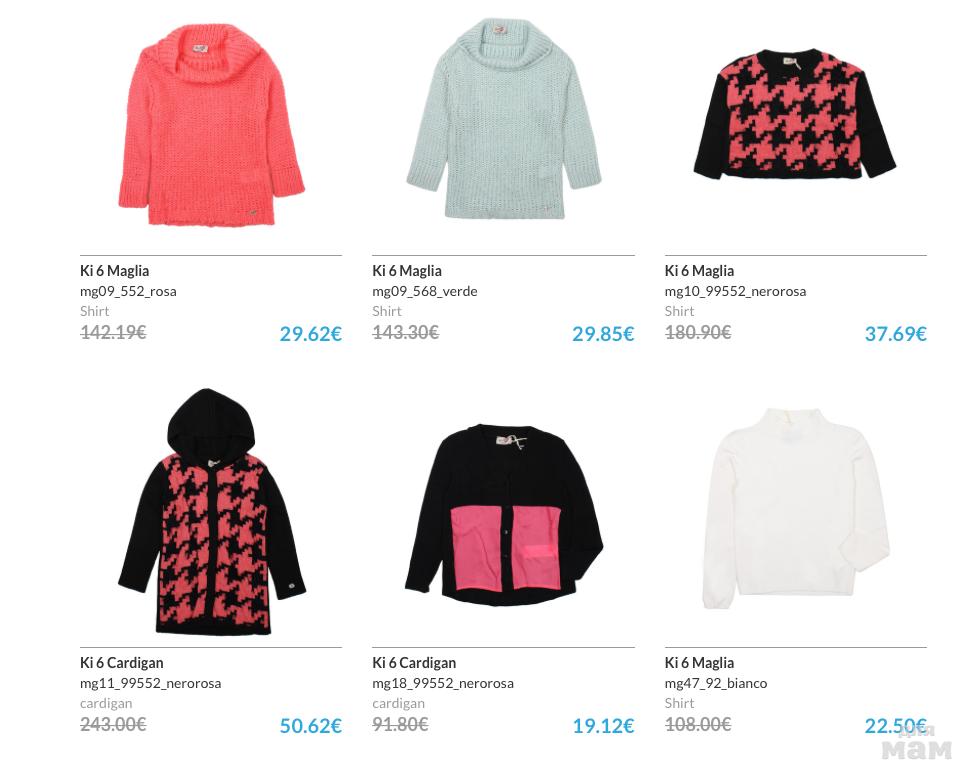Open the white turtleneck sweater image
This screenshot has height=774, width=967.
pyautogui.click(x=796, y=509)
